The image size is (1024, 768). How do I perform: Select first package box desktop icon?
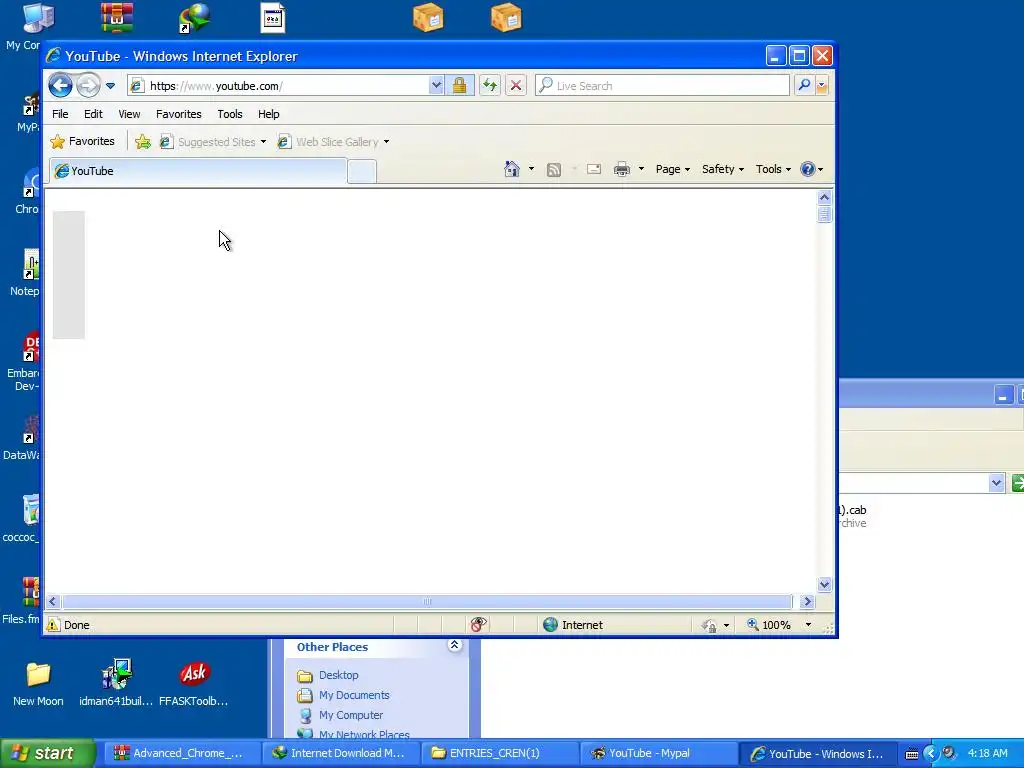coord(428,18)
